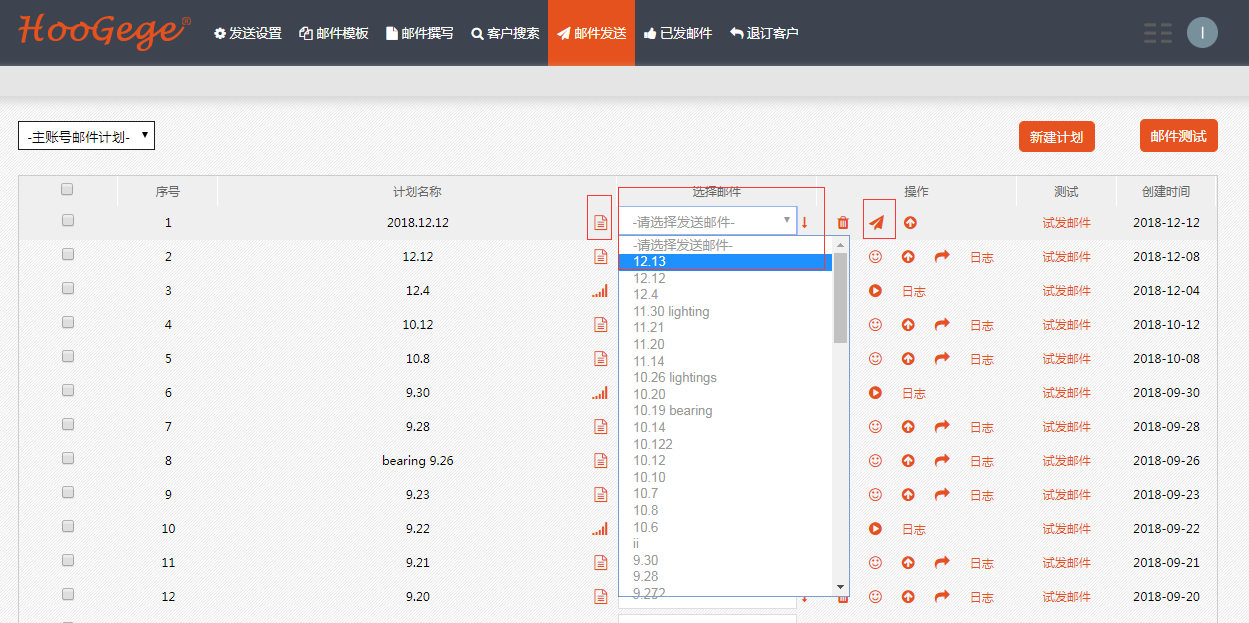The width and height of the screenshot is (1249, 623).
Task: Click the document icon beside plan 2018.12.12
Action: (x=600, y=222)
